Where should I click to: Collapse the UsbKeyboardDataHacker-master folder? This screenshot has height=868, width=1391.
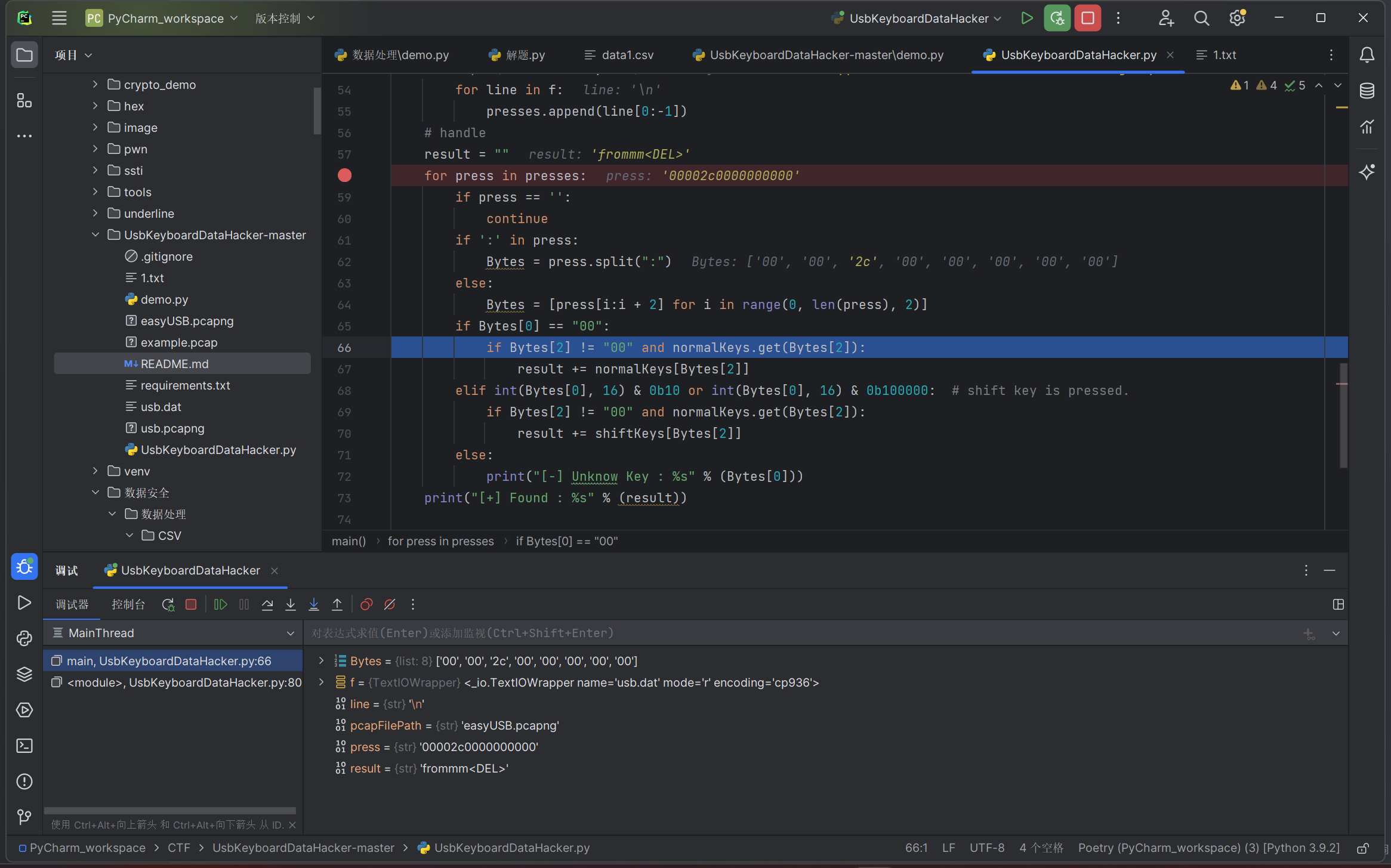[x=95, y=235]
